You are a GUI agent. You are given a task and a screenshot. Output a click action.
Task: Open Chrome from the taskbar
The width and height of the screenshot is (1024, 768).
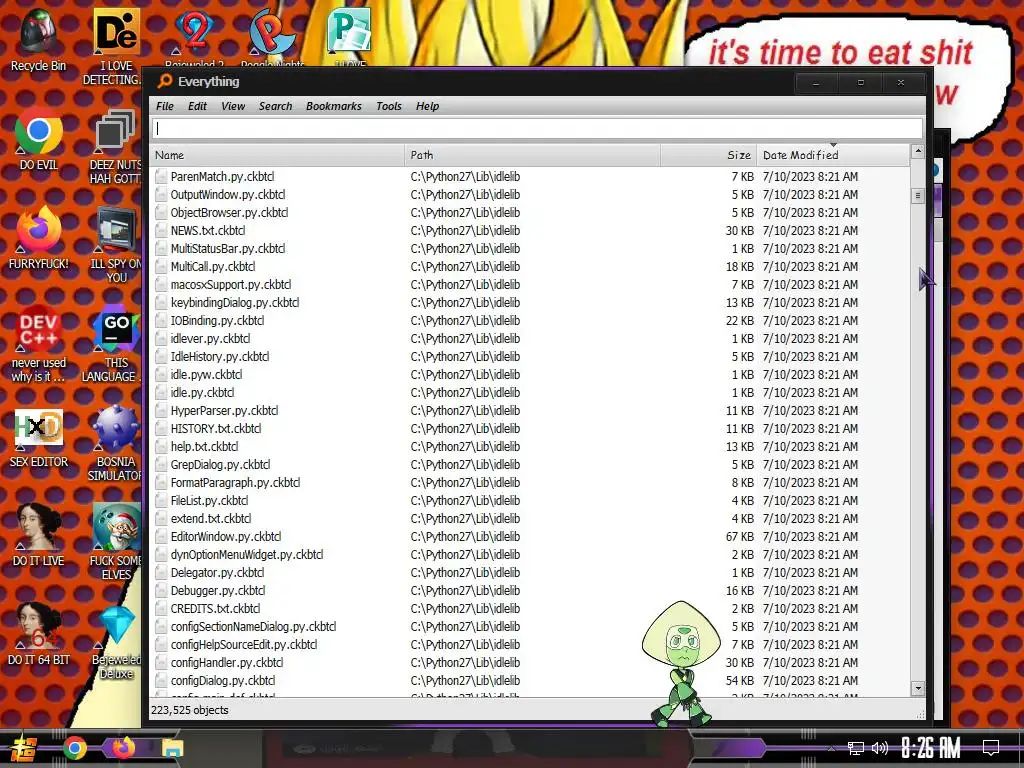point(74,748)
